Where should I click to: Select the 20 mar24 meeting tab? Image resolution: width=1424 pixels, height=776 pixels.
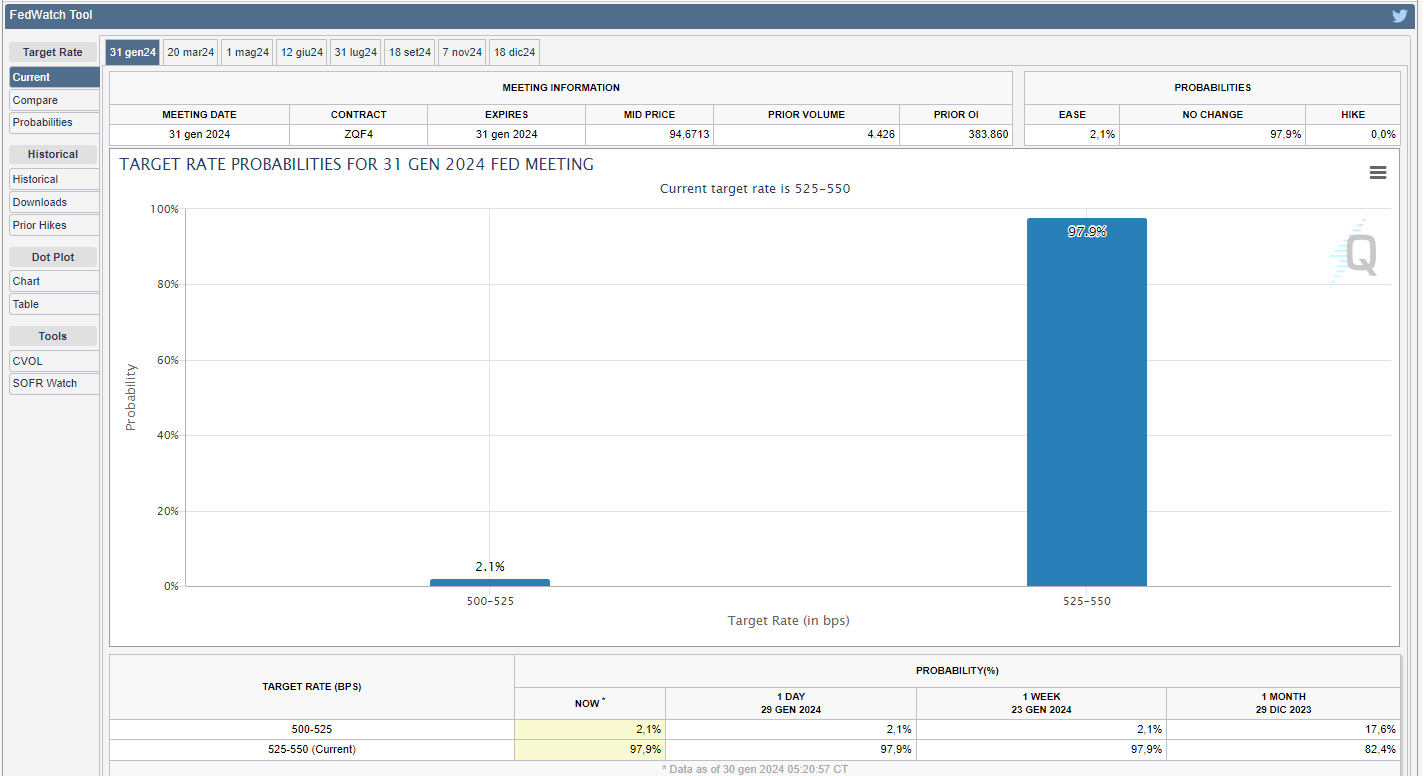(190, 52)
